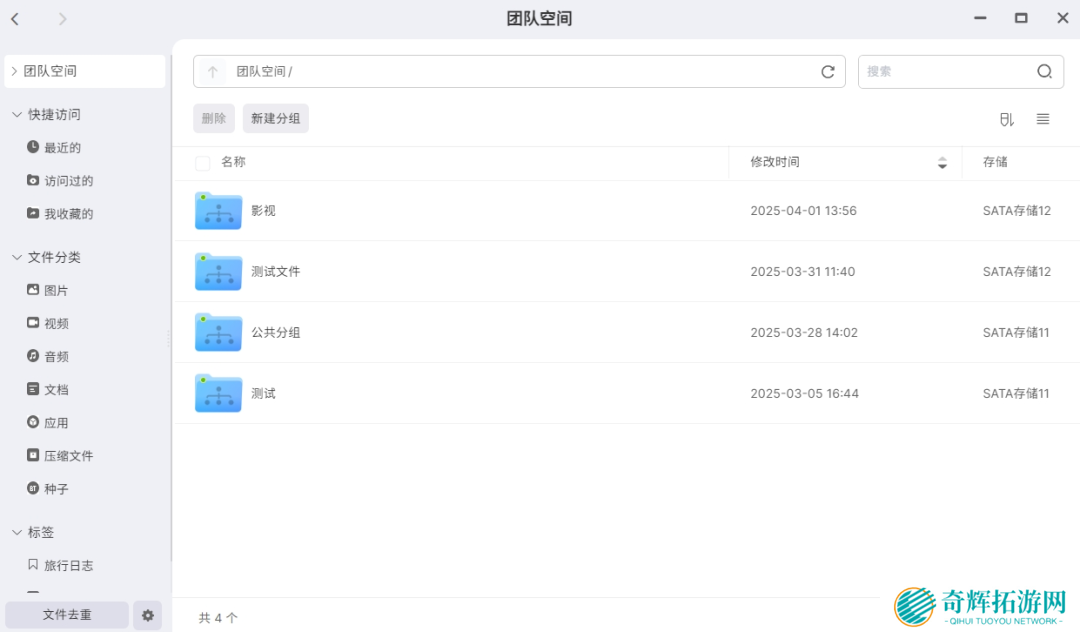This screenshot has width=1080, height=632.
Task: Open the 影视 team folder icon
Action: [x=218, y=211]
